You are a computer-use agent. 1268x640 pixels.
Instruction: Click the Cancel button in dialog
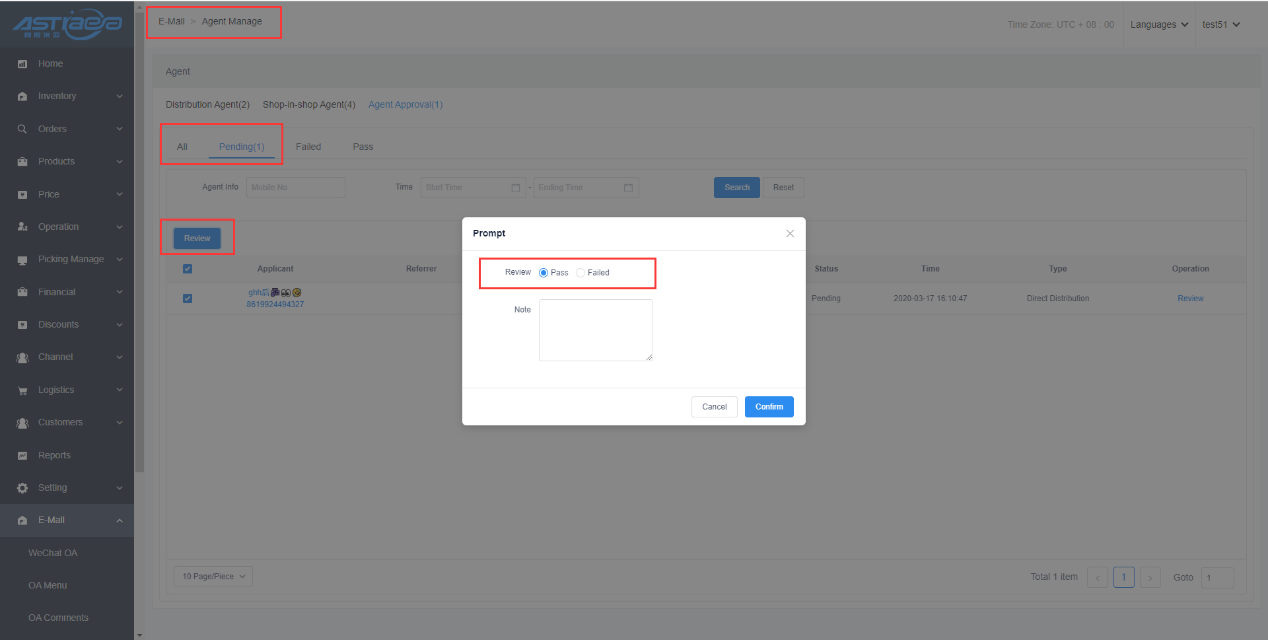714,407
